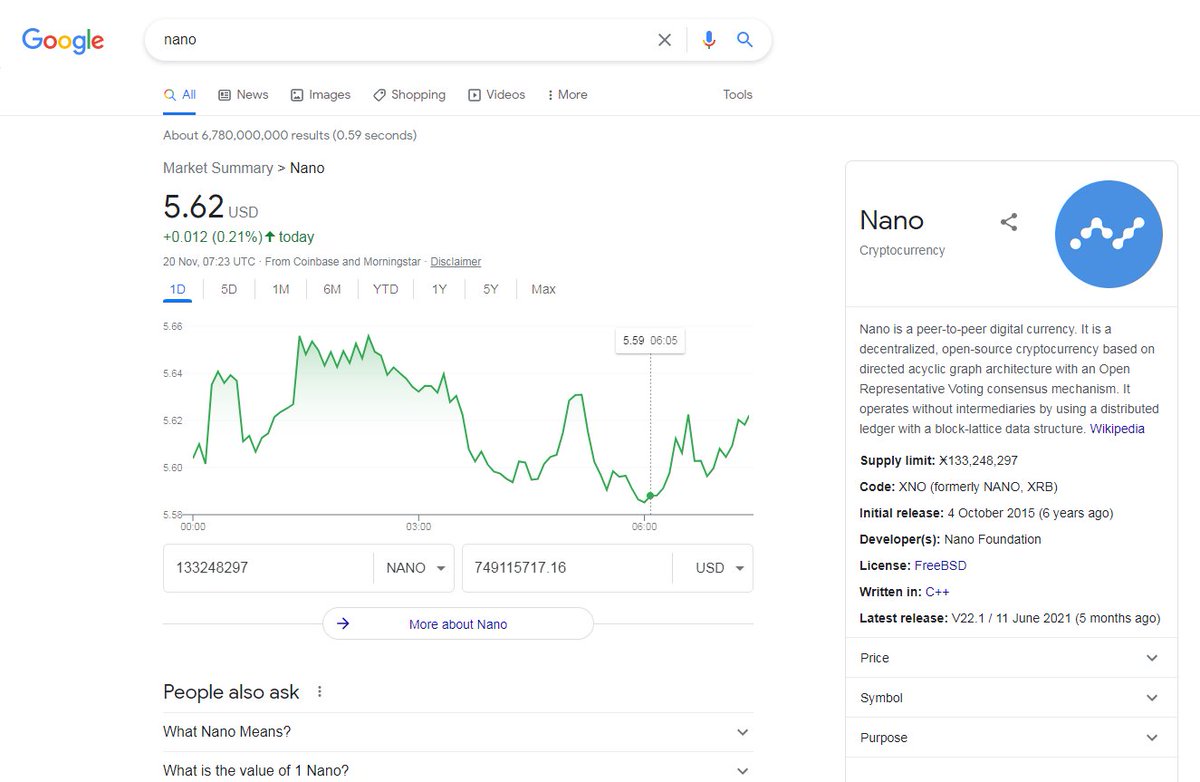Select the Max chart range
The width and height of the screenshot is (1200, 782).
tap(542, 289)
